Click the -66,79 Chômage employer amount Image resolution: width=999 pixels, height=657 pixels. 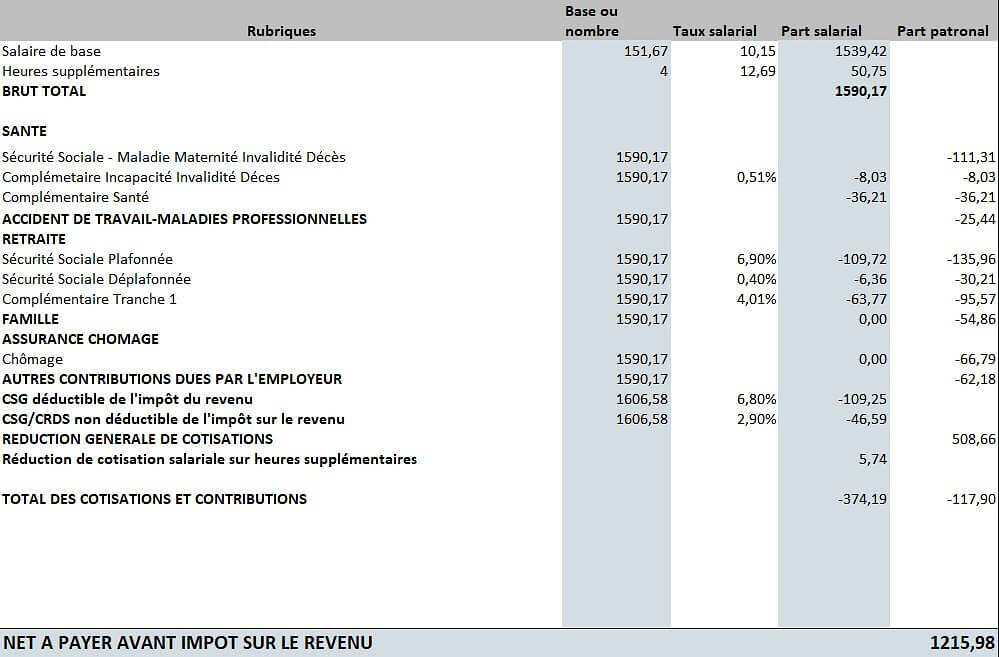click(x=975, y=359)
